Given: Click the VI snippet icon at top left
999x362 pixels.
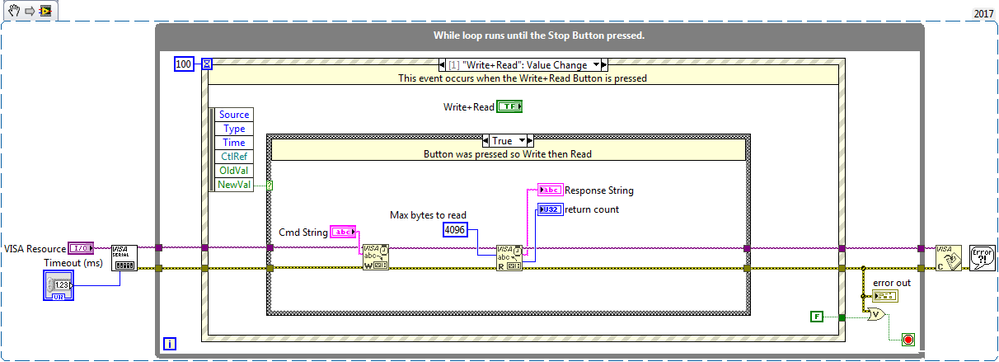Looking at the screenshot, I should (x=31, y=11).
